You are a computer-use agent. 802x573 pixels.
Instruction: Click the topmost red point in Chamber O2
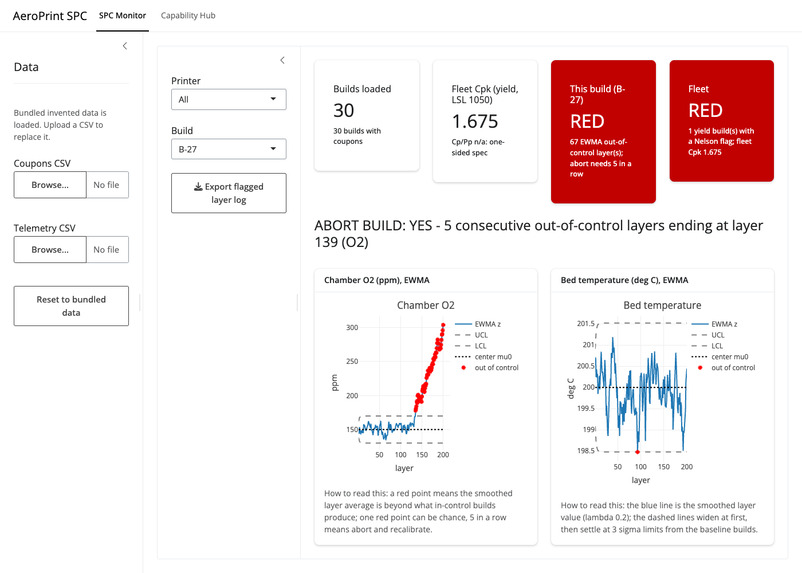point(443,325)
